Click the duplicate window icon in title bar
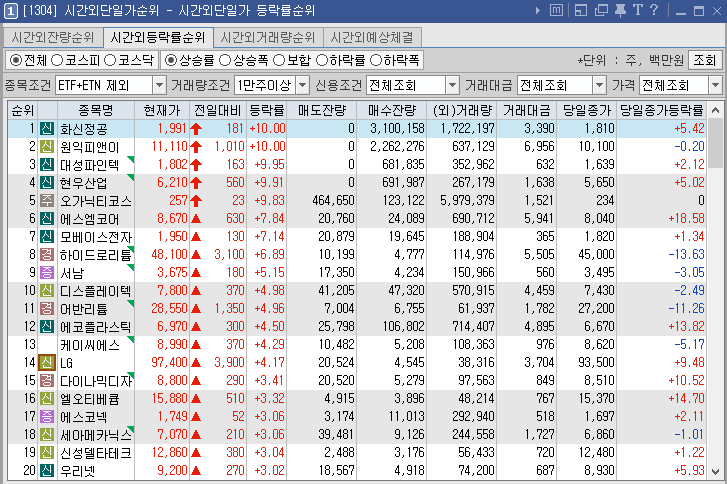727x484 pixels. pyautogui.click(x=601, y=10)
